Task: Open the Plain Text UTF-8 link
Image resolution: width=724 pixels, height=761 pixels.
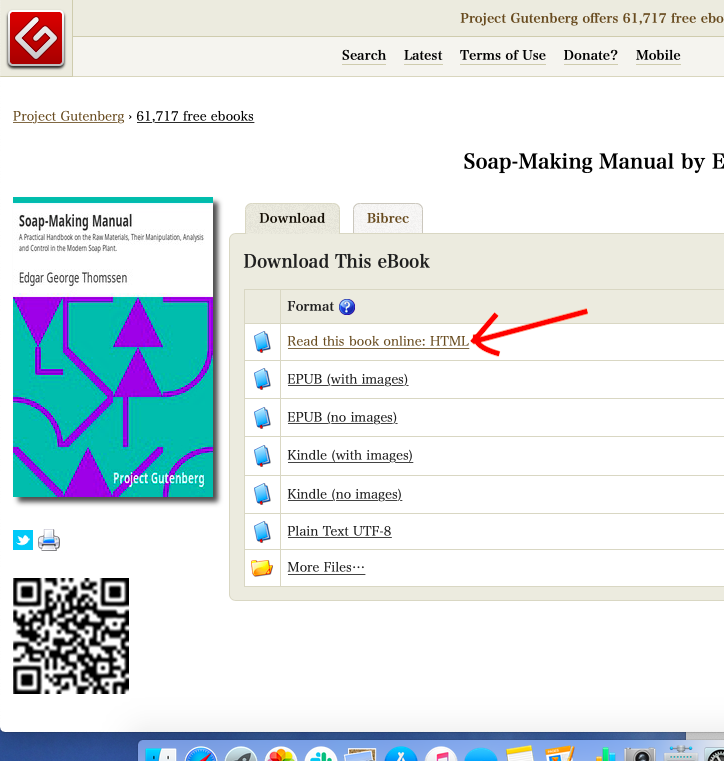Action: 339,531
